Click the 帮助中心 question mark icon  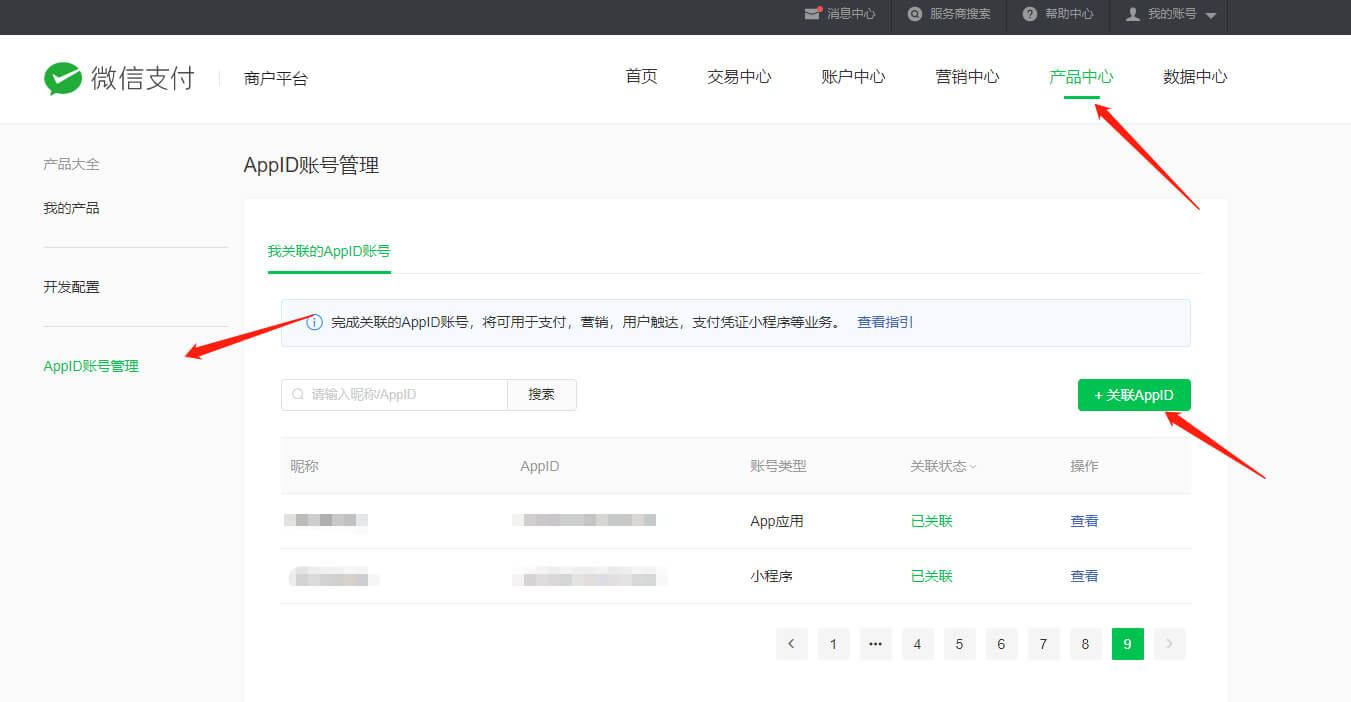(1030, 14)
